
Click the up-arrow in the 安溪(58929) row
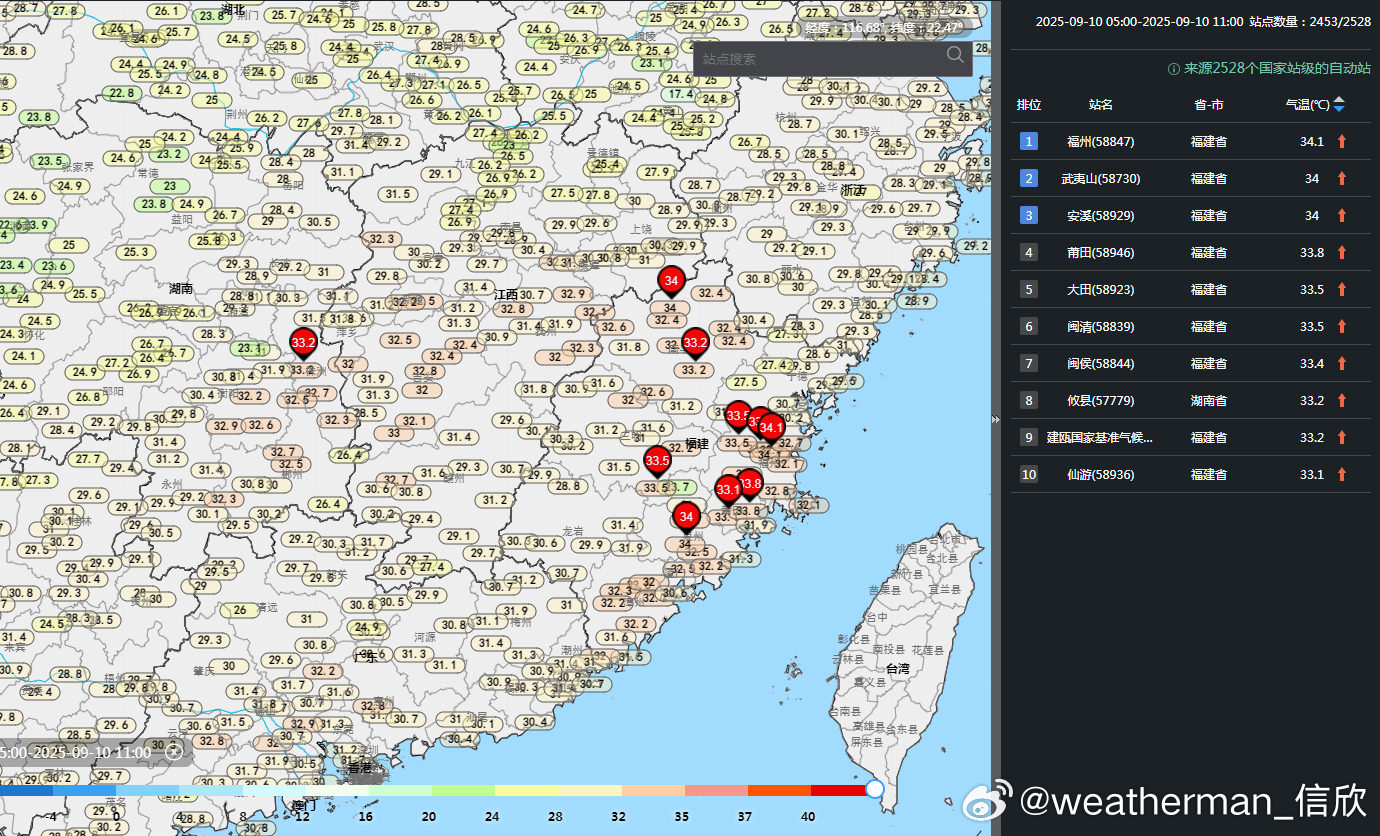1342,215
